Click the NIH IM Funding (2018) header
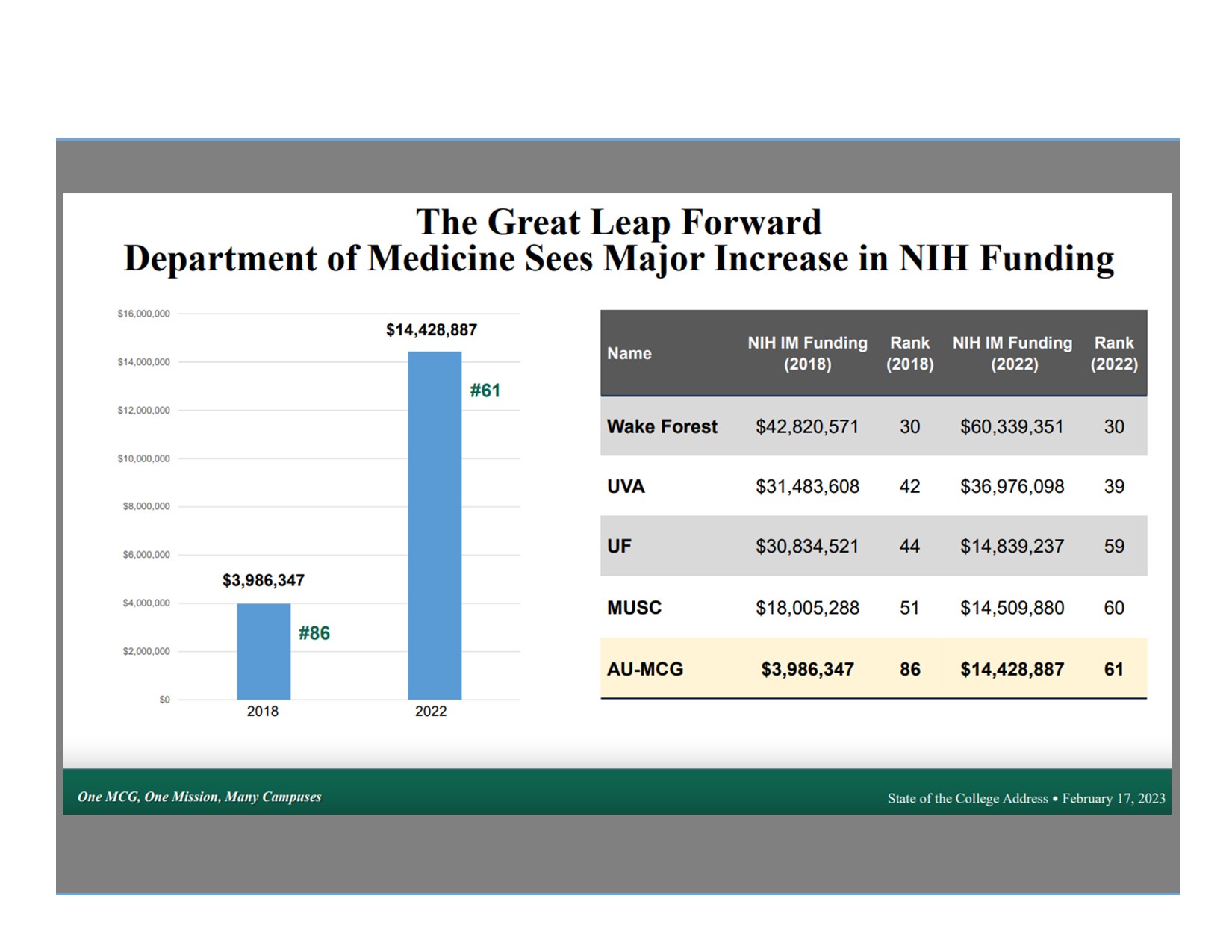The width and height of the screenshot is (1232, 952). 808,353
